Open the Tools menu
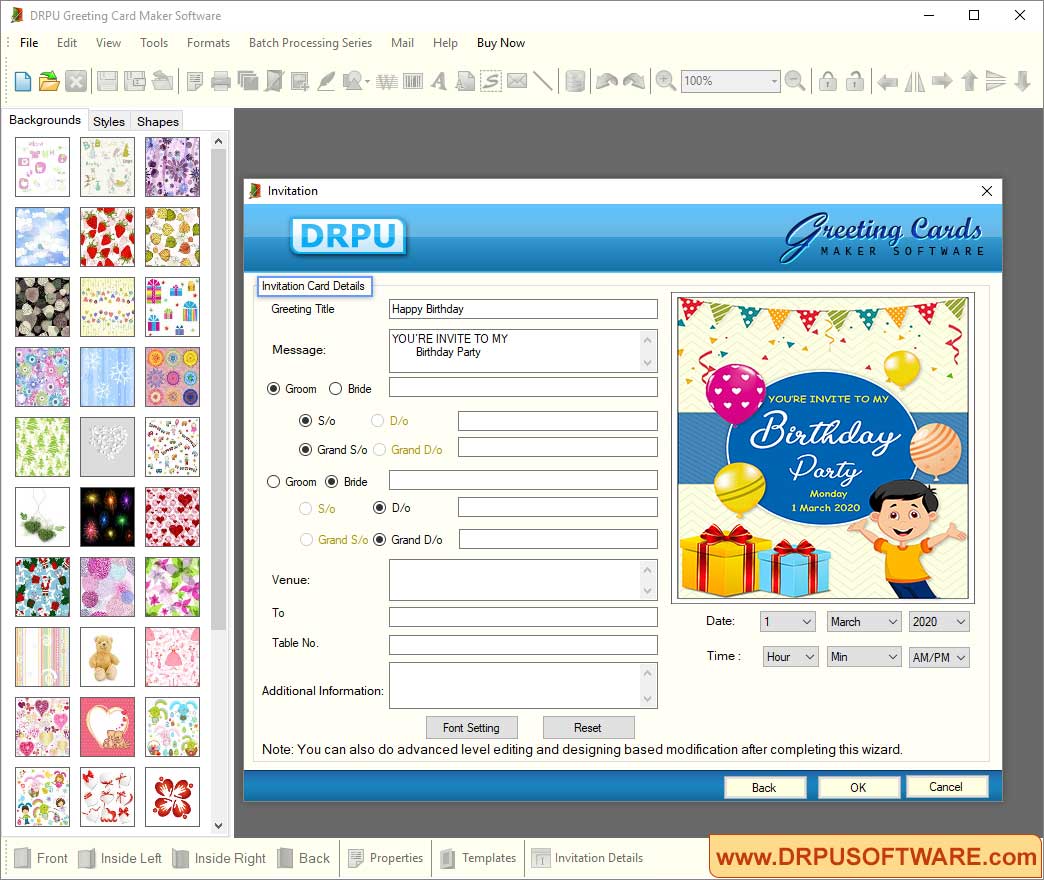 154,43
